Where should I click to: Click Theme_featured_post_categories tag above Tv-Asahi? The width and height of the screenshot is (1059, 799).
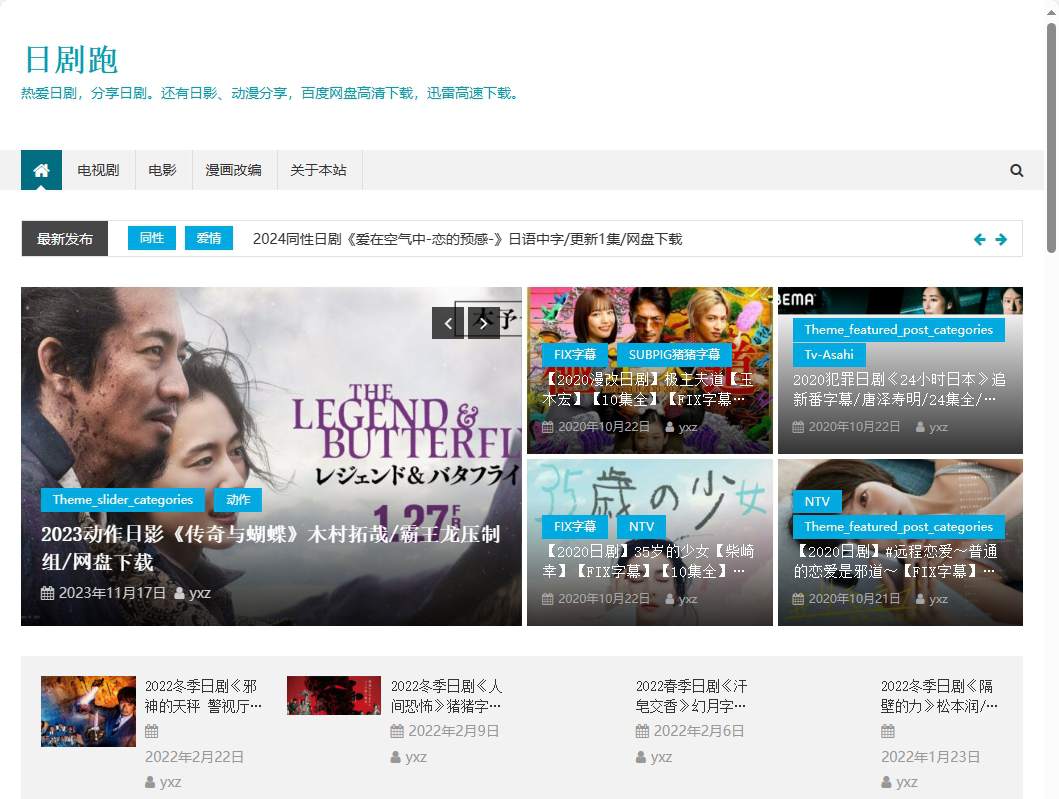(x=898, y=330)
